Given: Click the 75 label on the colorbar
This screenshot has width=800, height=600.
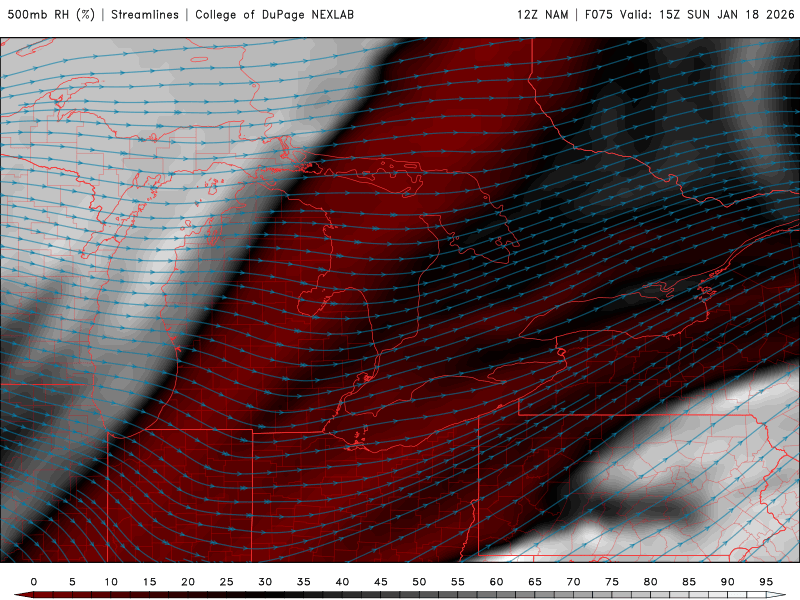Looking at the screenshot, I should click(x=612, y=582).
